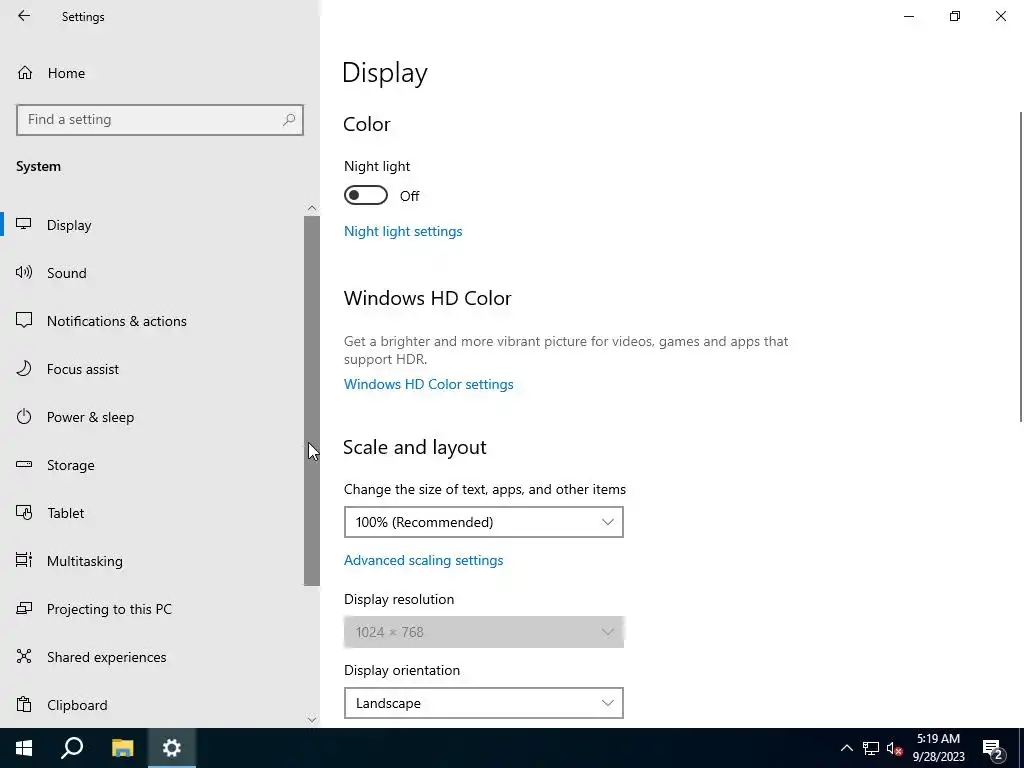
Task: Click the Find a setting search box
Action: point(159,120)
